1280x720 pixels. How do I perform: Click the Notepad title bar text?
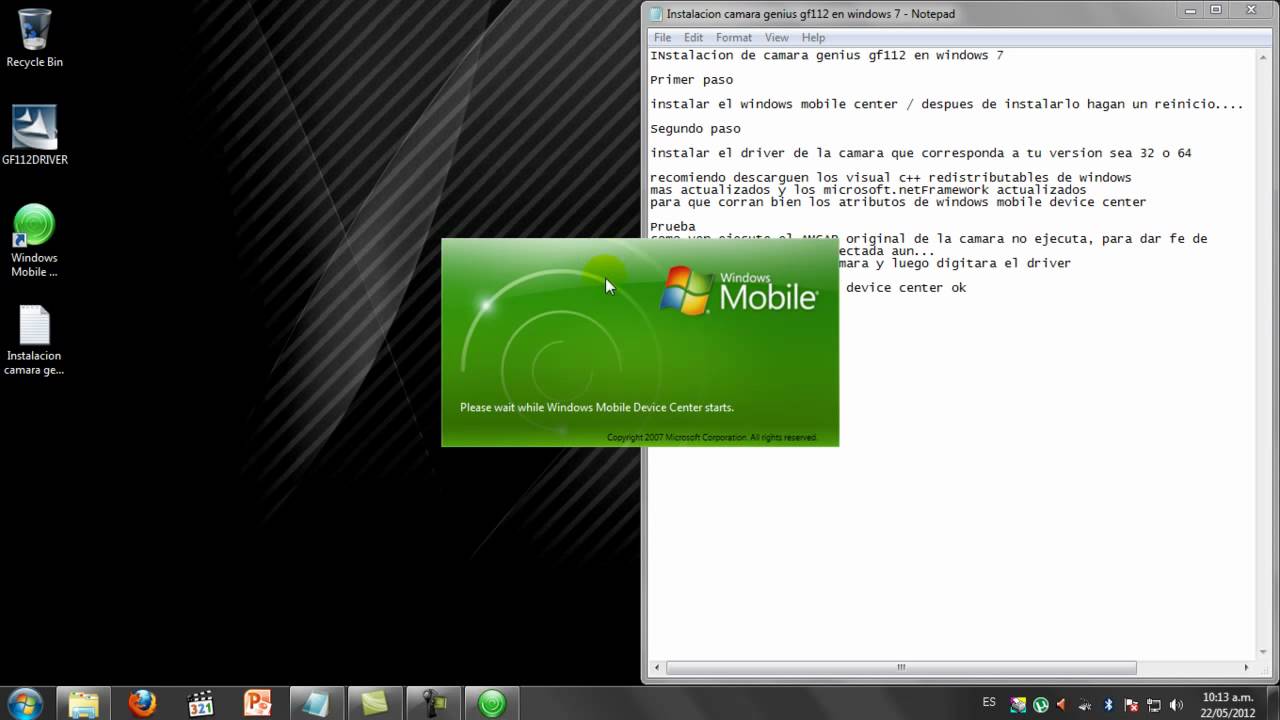click(811, 14)
